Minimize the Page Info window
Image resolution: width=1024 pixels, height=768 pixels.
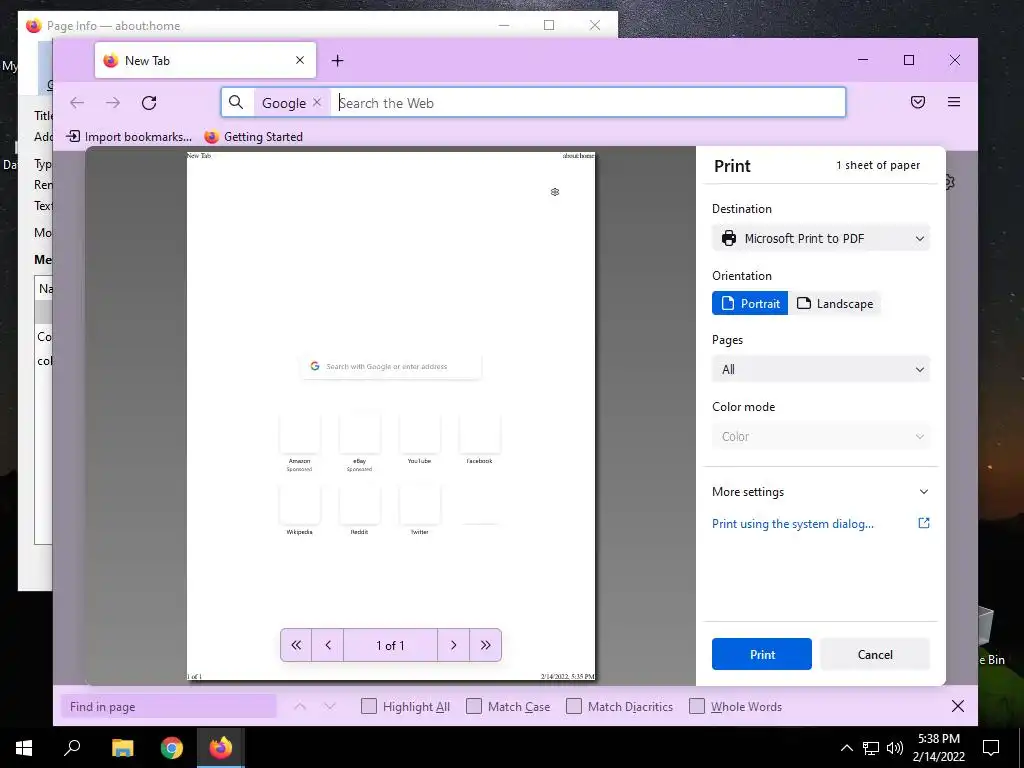(504, 25)
